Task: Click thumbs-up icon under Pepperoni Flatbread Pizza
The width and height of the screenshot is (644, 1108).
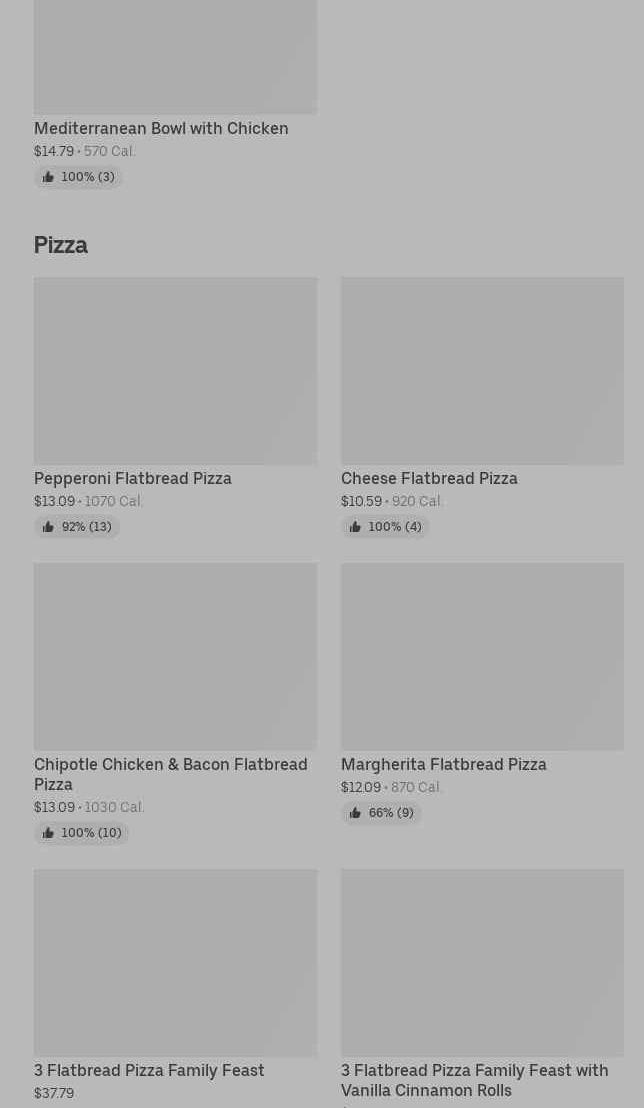Action: [x=48, y=527]
